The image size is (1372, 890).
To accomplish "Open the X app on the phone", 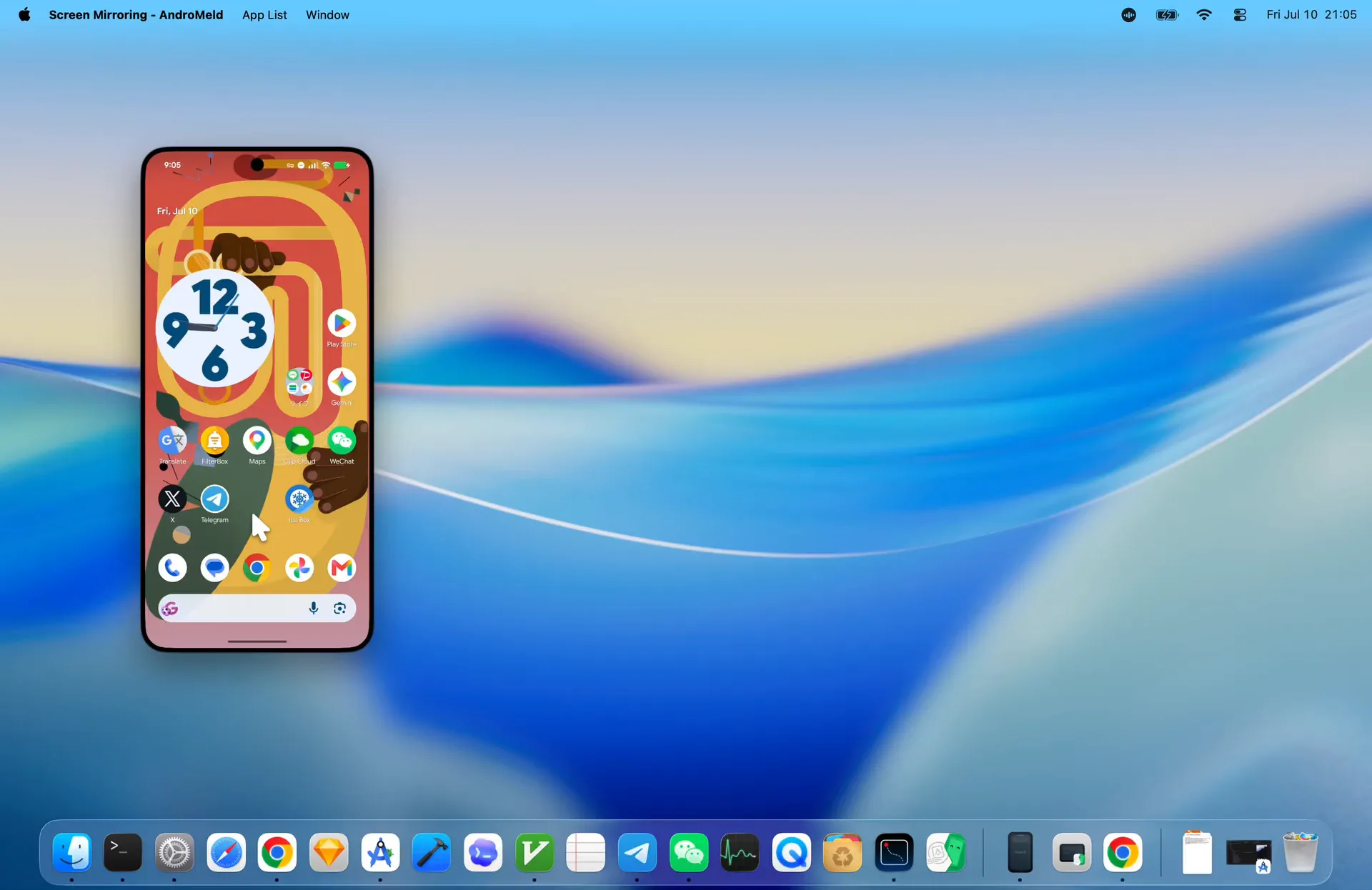I will coord(172,499).
